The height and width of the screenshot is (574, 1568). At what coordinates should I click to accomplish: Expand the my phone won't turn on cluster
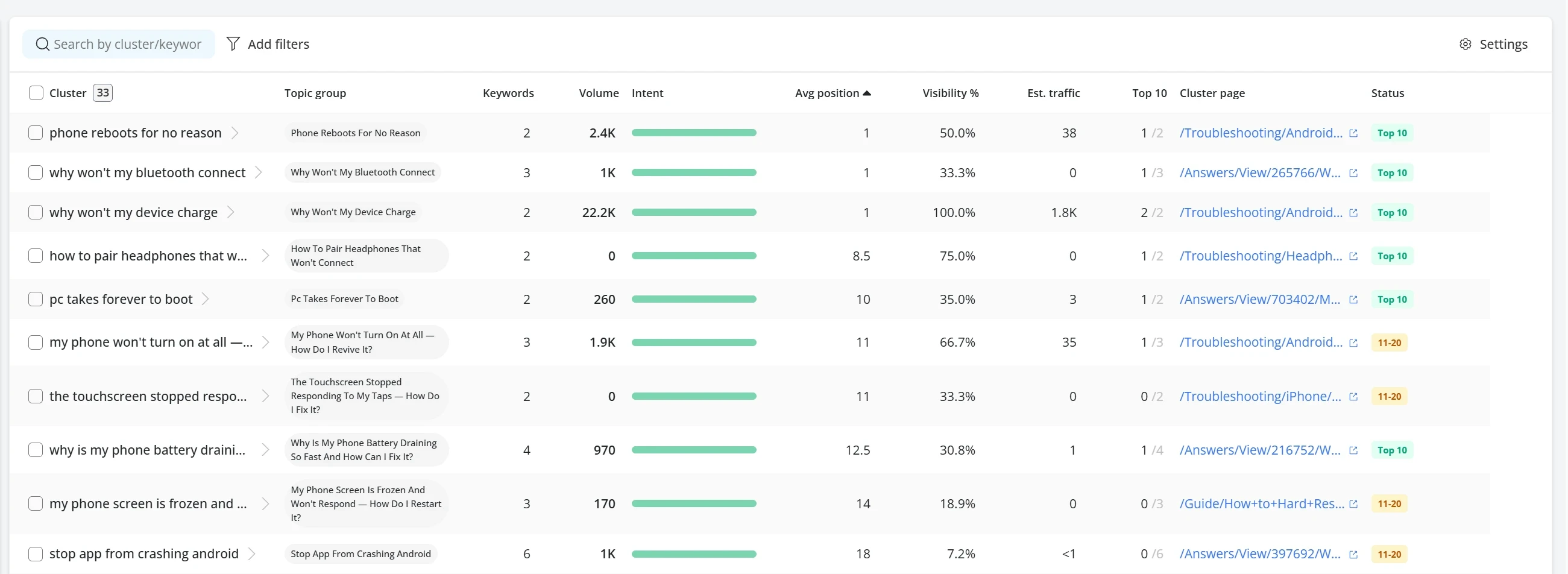[265, 342]
